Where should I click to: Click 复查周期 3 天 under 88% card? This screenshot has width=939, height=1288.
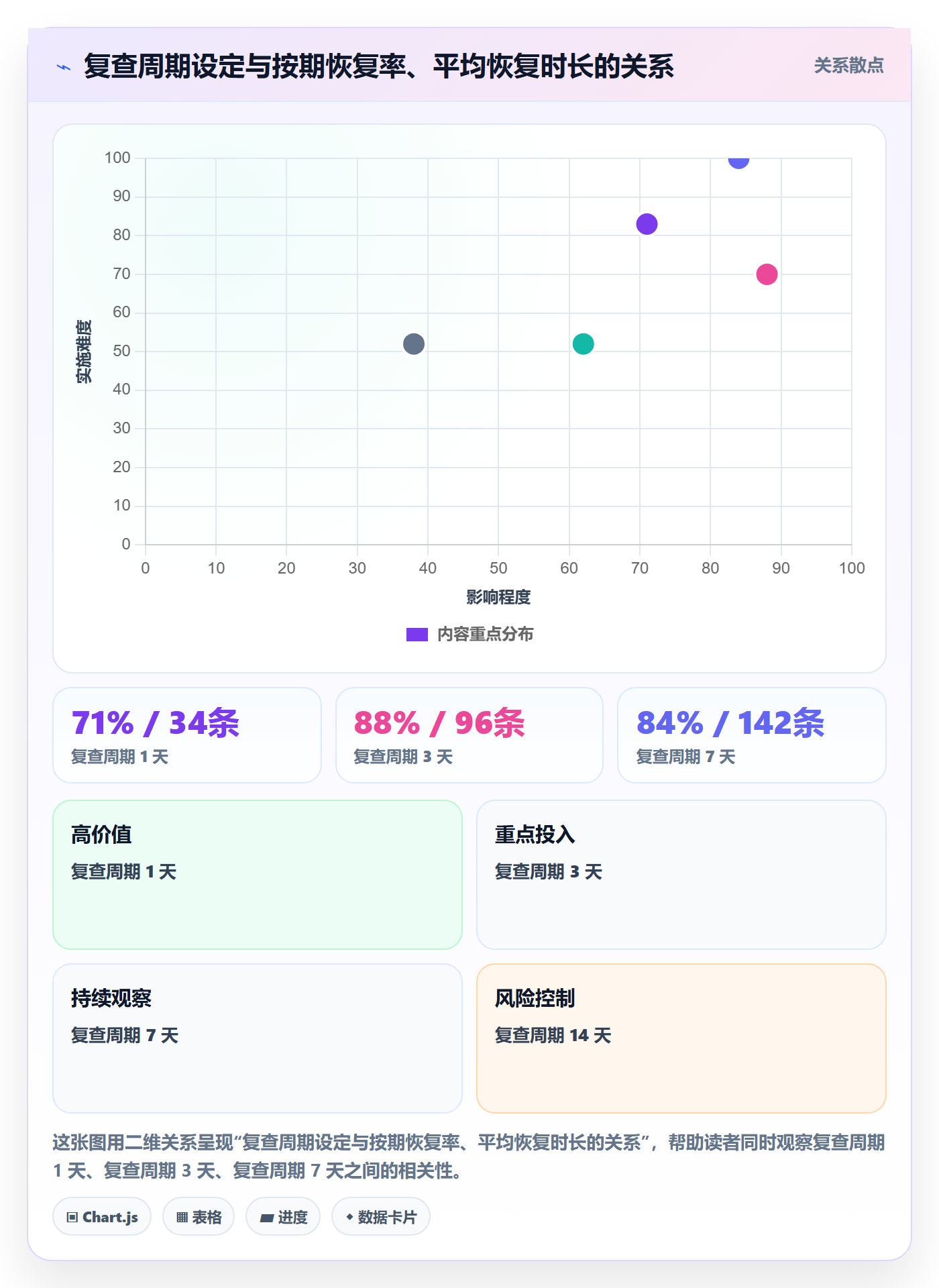(403, 757)
